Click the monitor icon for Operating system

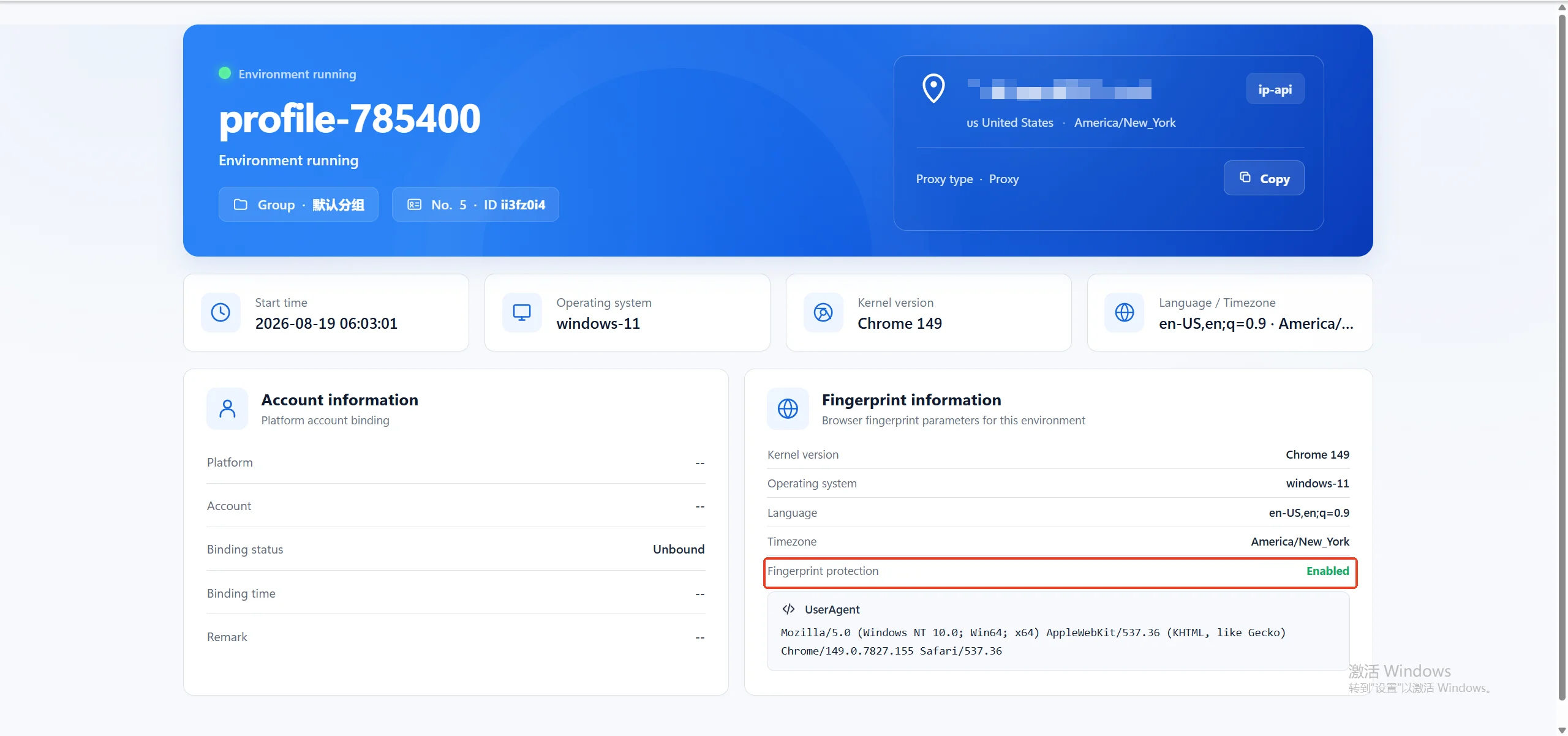coord(522,312)
